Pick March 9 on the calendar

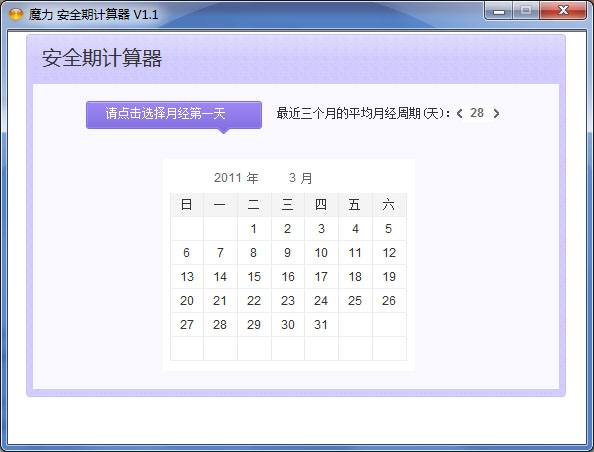click(x=288, y=253)
